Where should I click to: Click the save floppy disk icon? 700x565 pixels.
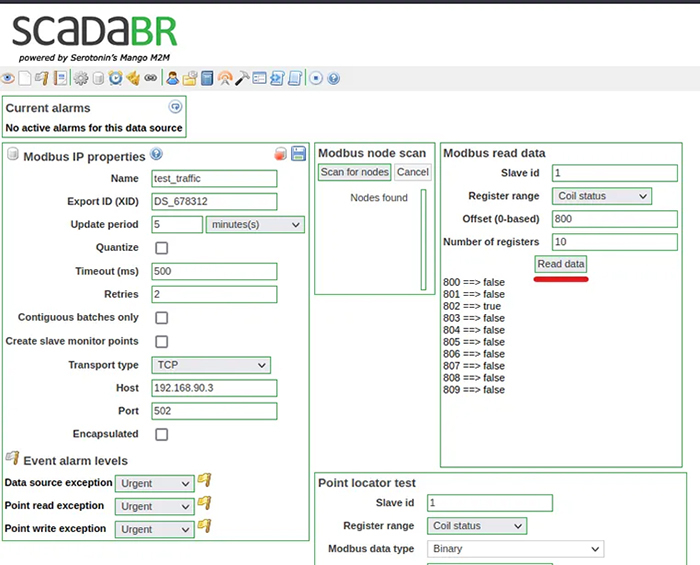(x=298, y=154)
